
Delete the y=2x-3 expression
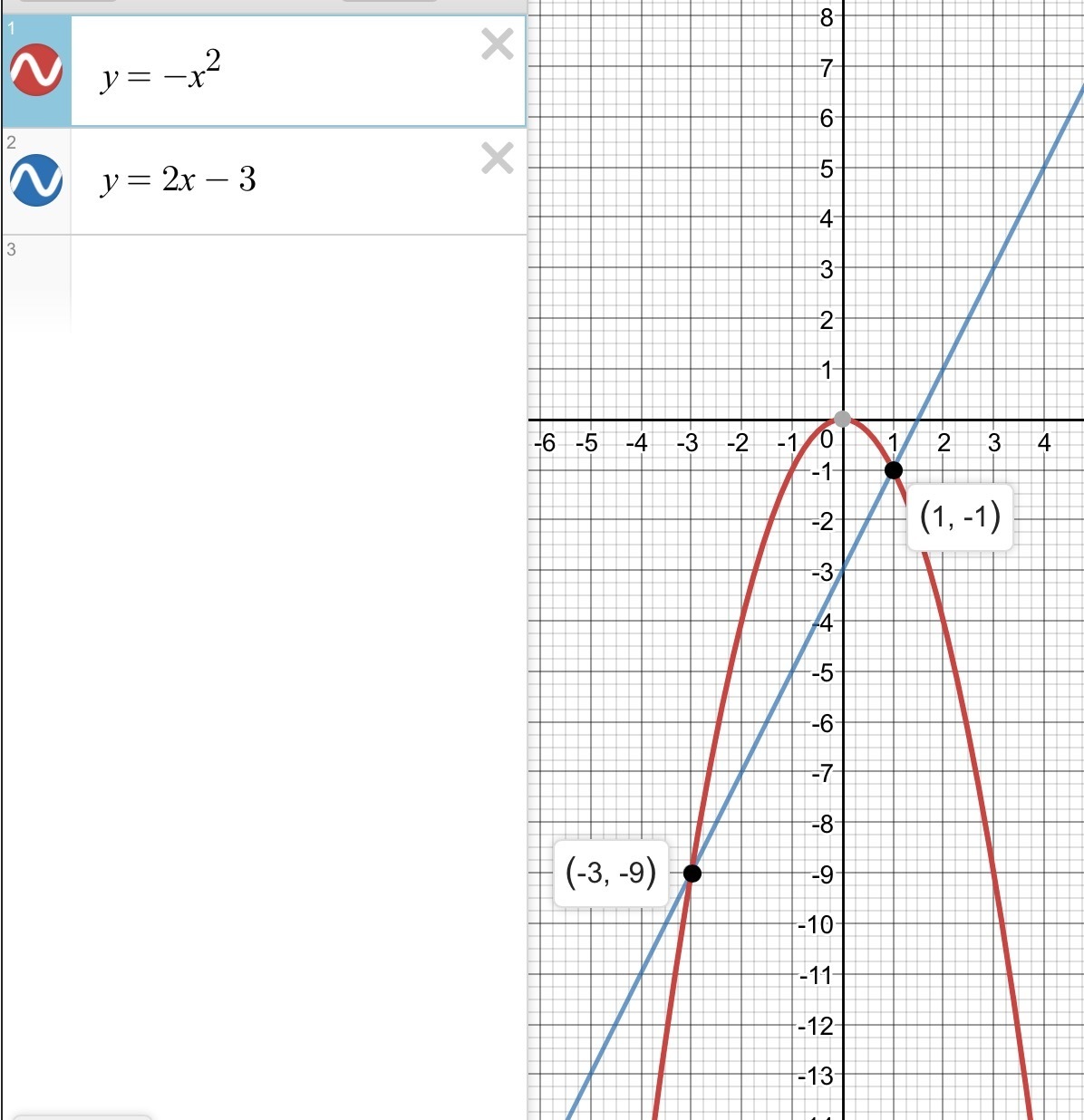coord(497,159)
